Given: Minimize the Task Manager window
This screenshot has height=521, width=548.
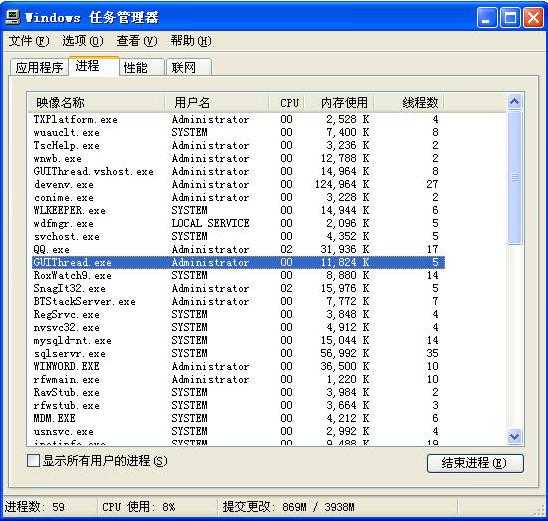Looking at the screenshot, I should click(x=486, y=17).
